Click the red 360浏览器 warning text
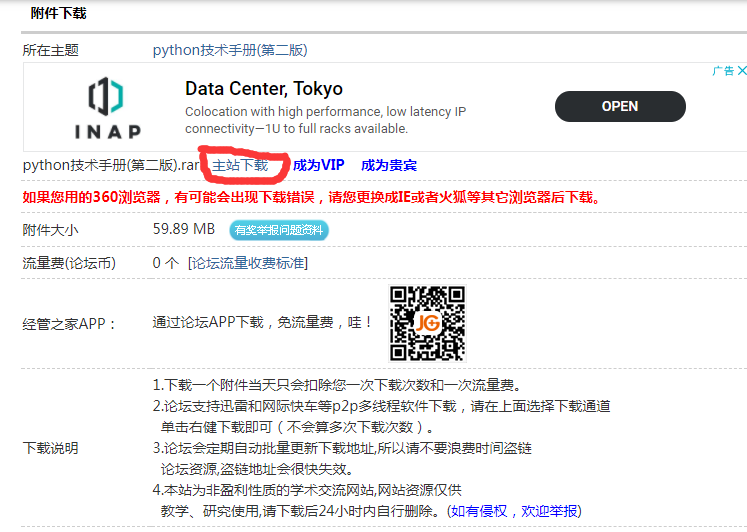Image resolution: width=747 pixels, height=532 pixels. pos(312,197)
